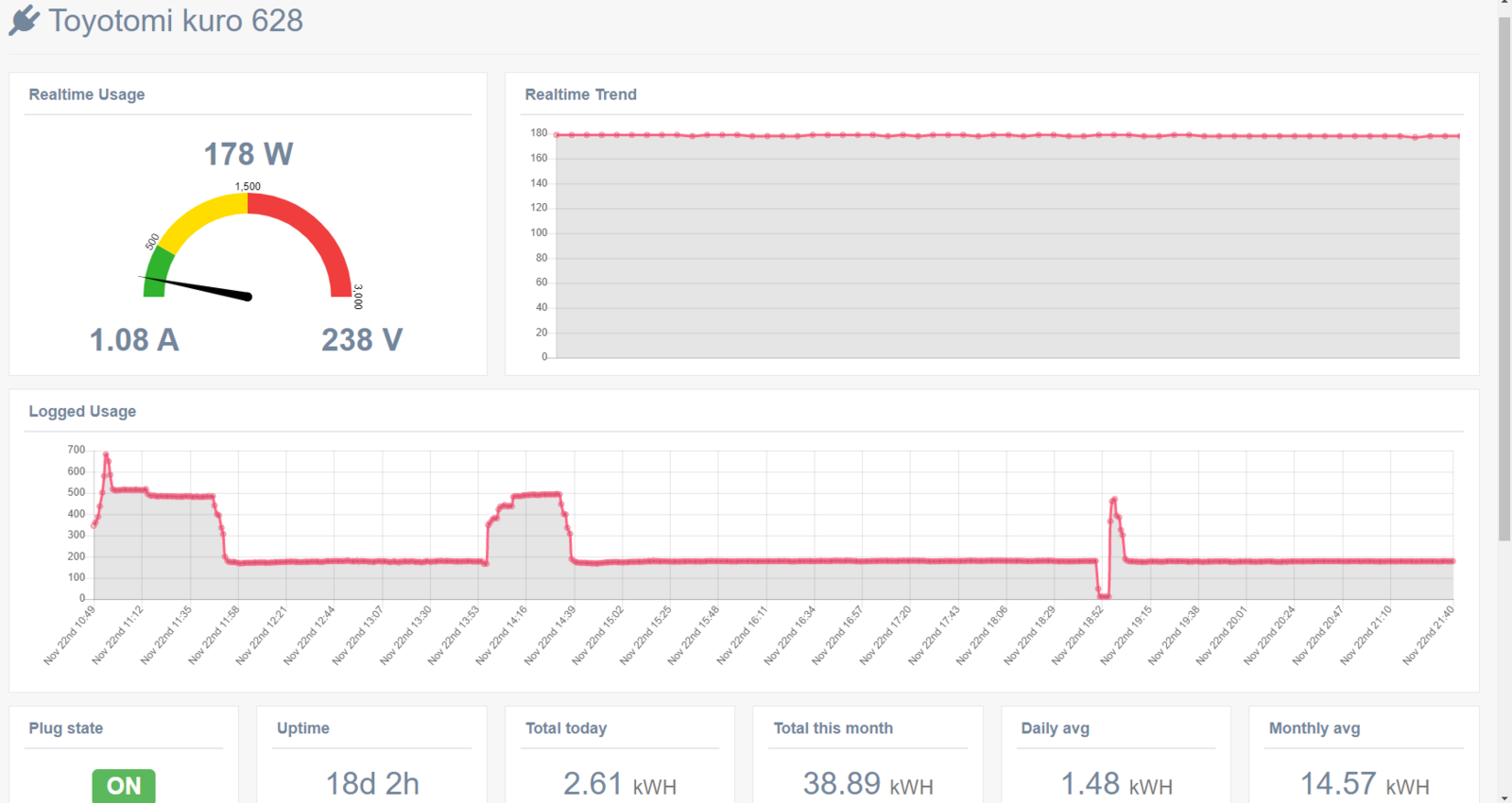Viewport: 1512px width, 803px height.
Task: Click the Total today value 2.61 kWH
Action: coord(620,784)
